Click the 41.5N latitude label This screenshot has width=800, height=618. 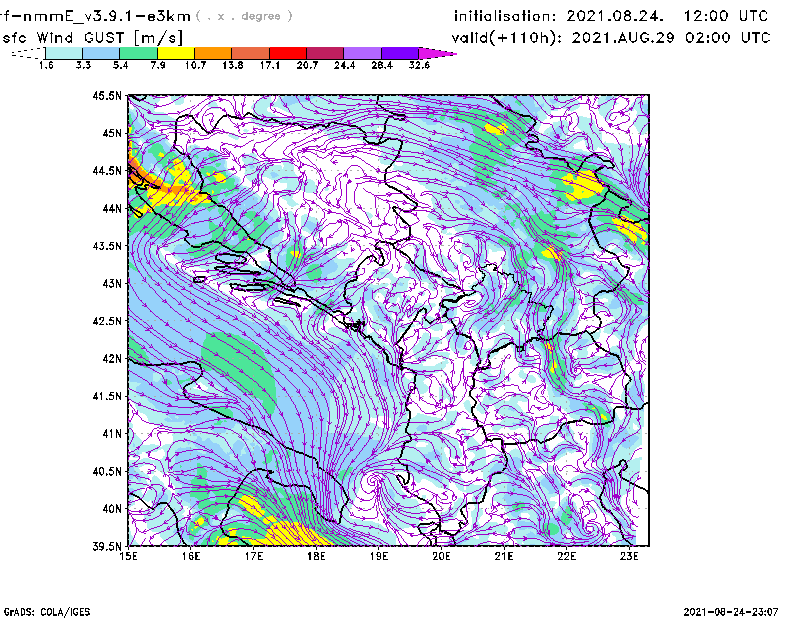pyautogui.click(x=107, y=396)
